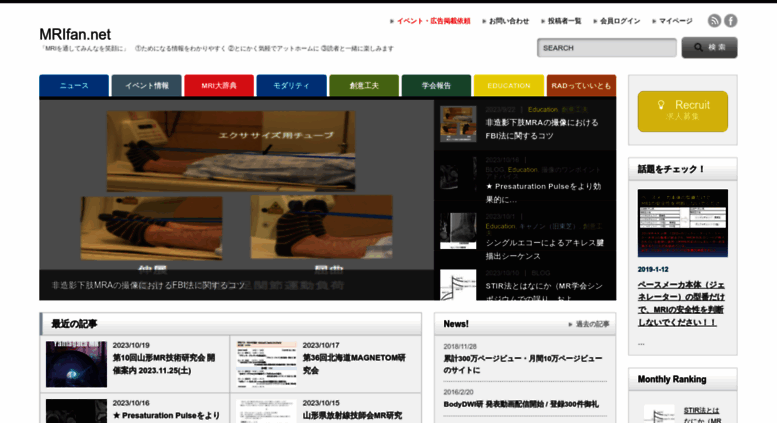Open Monthly Ranking STIR thumbnail
Viewport: 777px width, 423px height.
coord(659,414)
